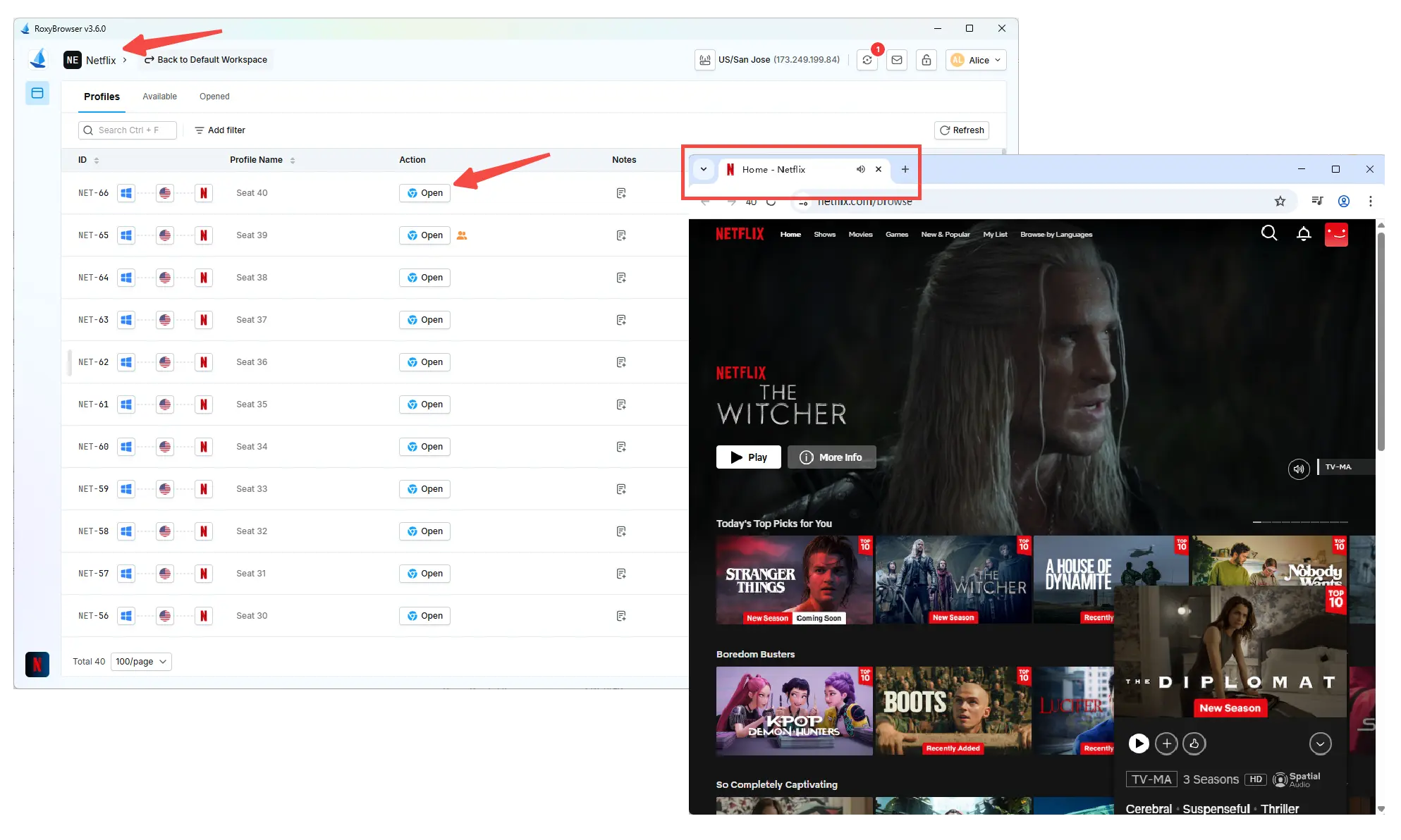Click Back to Default Workspace
The width and height of the screenshot is (1401, 840).
205,59
